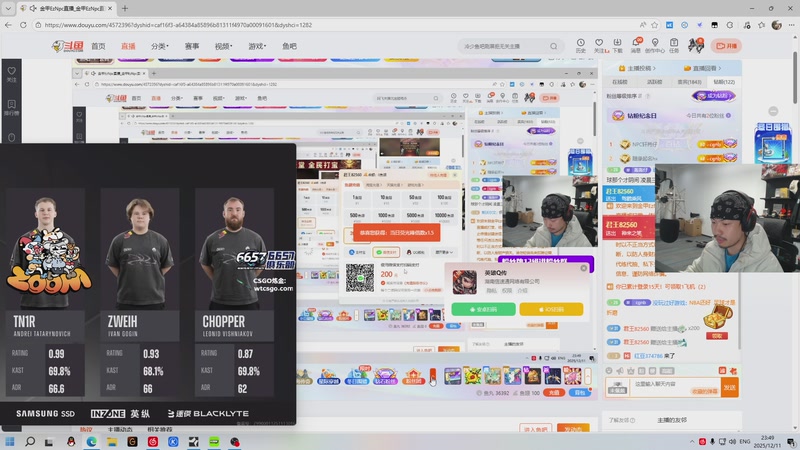The image size is (800, 450).
Task: Open the emoji picker in chat toolbar
Action: (x=609, y=371)
